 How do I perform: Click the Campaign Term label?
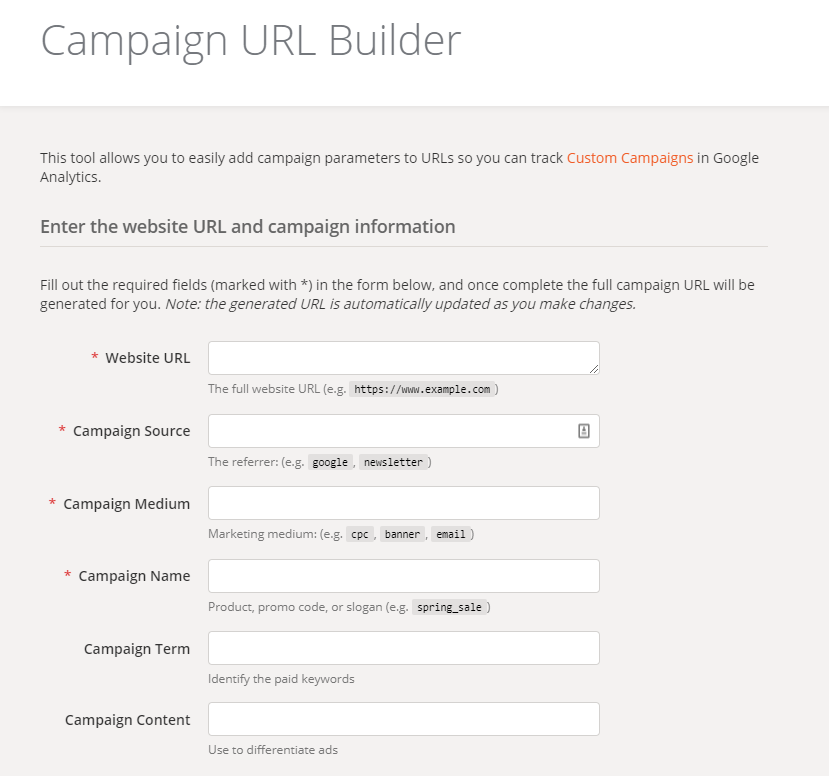coord(136,649)
